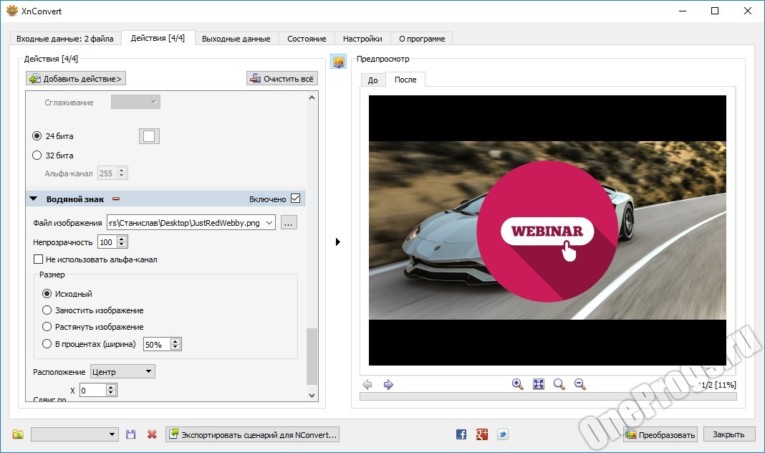Collapse the preview panel with black arrow

point(338,242)
